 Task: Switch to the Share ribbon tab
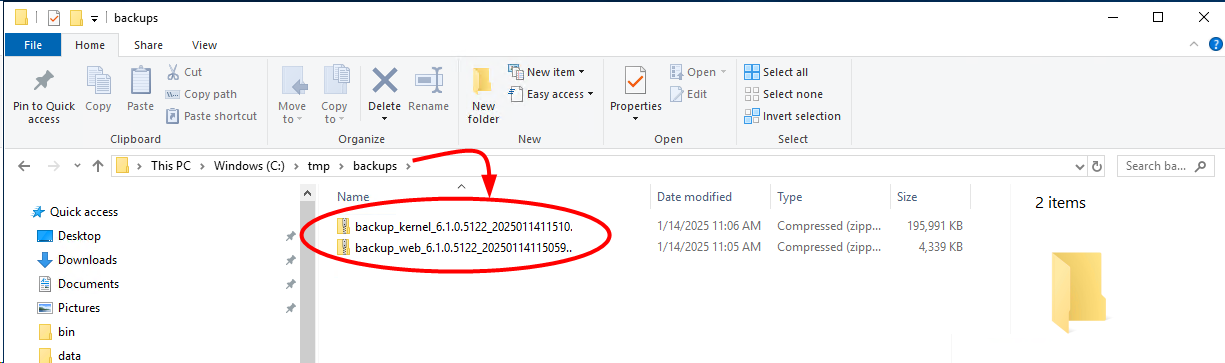coord(148,45)
